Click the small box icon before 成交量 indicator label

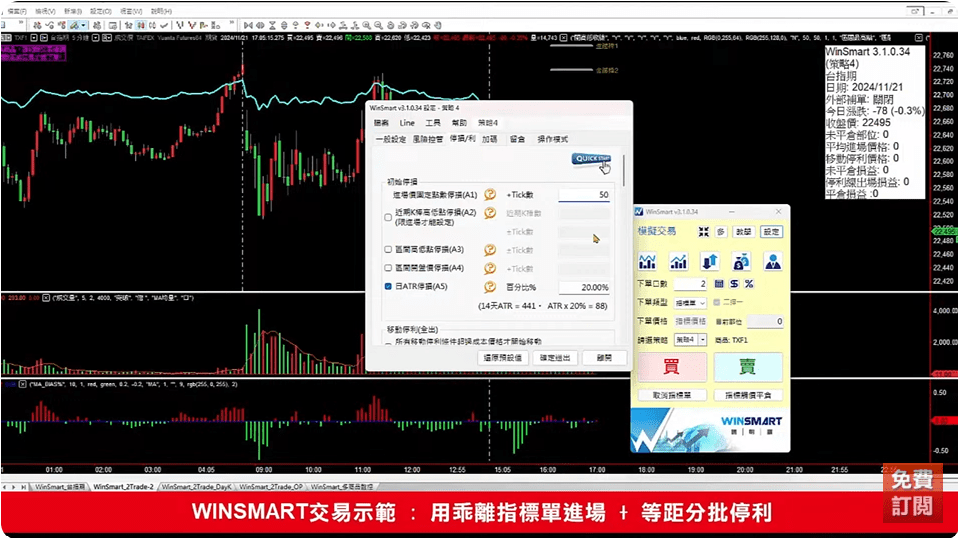[x=46, y=298]
